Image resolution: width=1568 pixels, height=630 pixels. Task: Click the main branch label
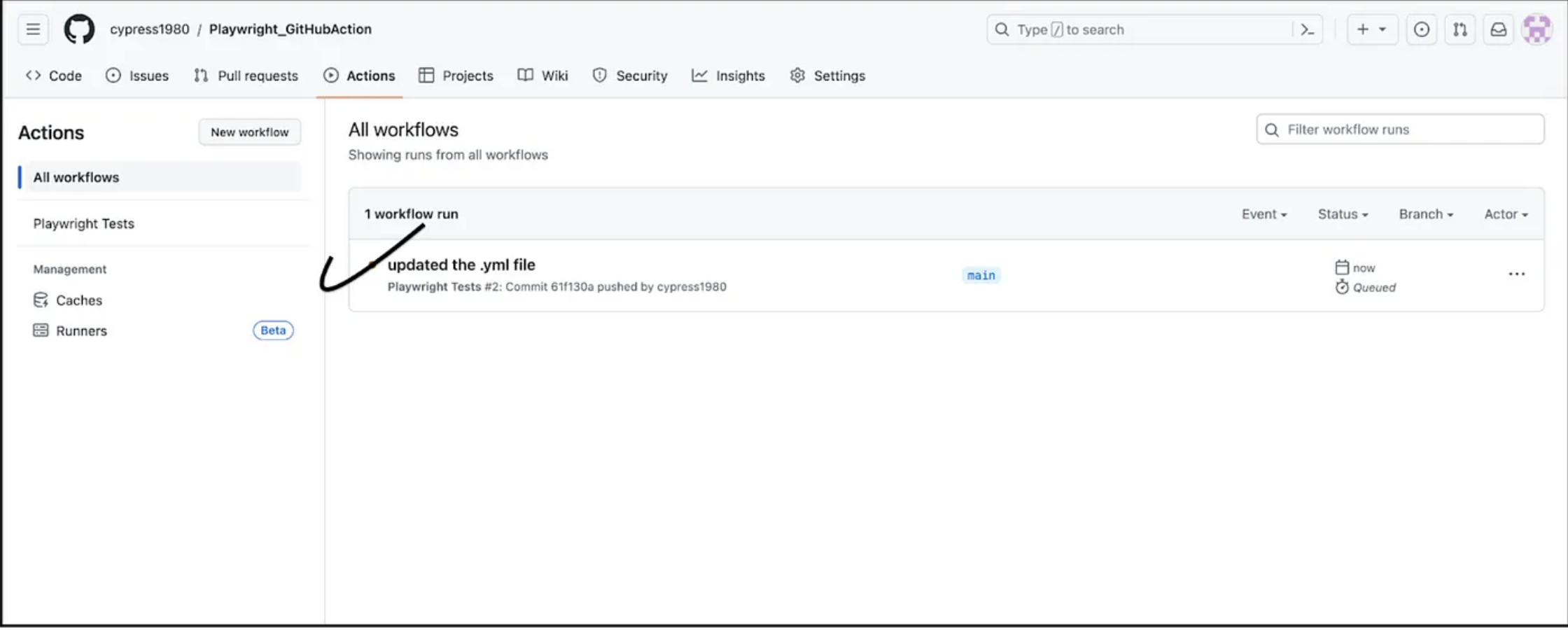(981, 275)
